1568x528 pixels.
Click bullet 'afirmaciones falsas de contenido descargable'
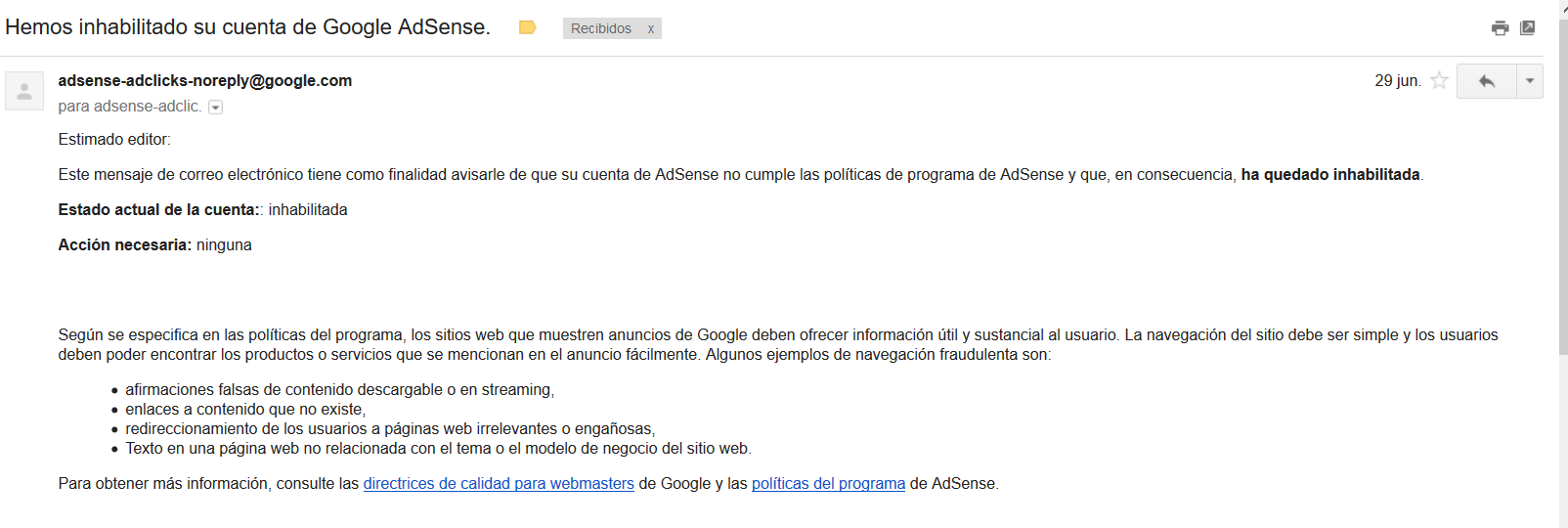coord(340,389)
